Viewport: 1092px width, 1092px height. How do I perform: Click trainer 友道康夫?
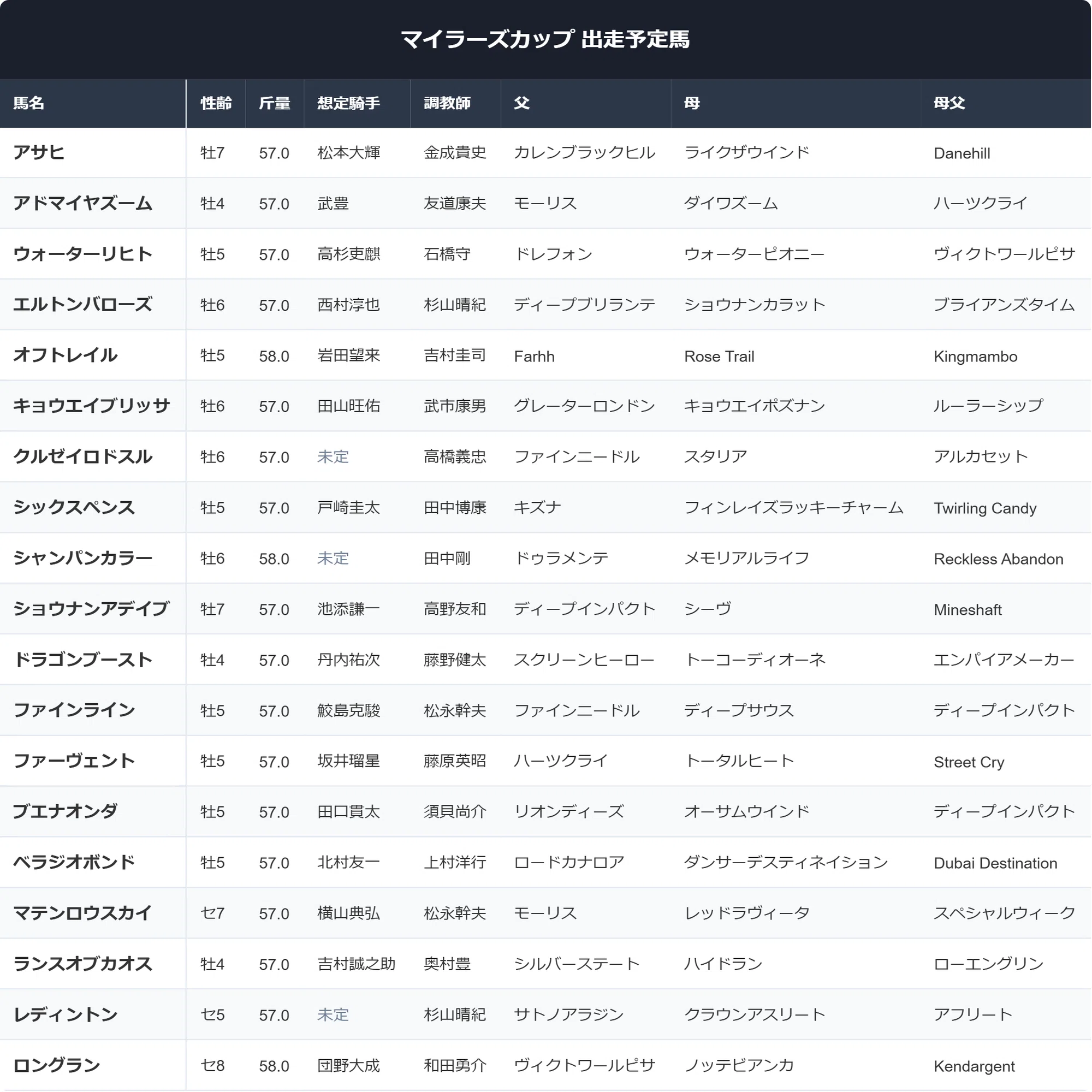coord(455,204)
